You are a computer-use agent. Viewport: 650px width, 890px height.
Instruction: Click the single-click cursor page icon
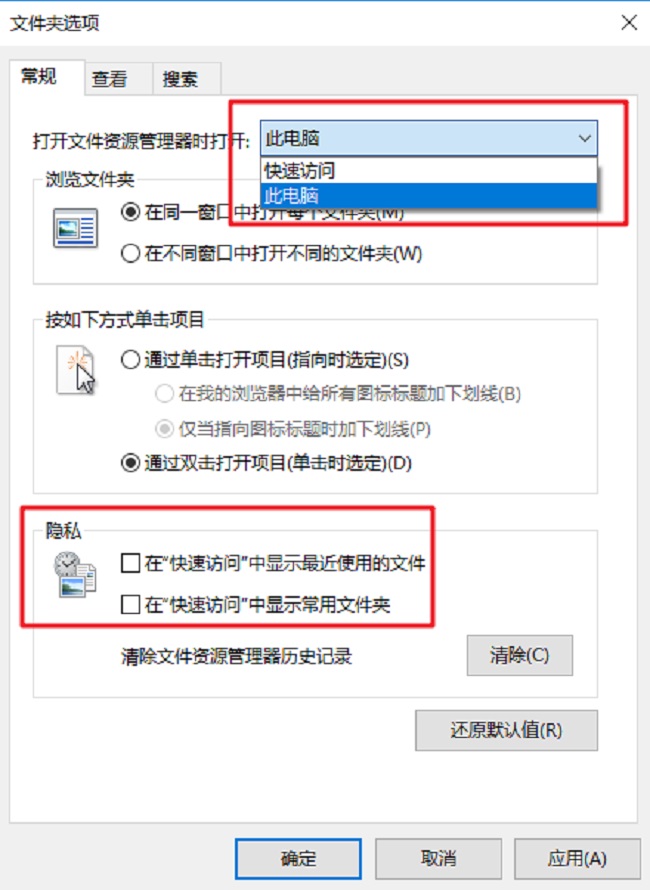pos(76,370)
